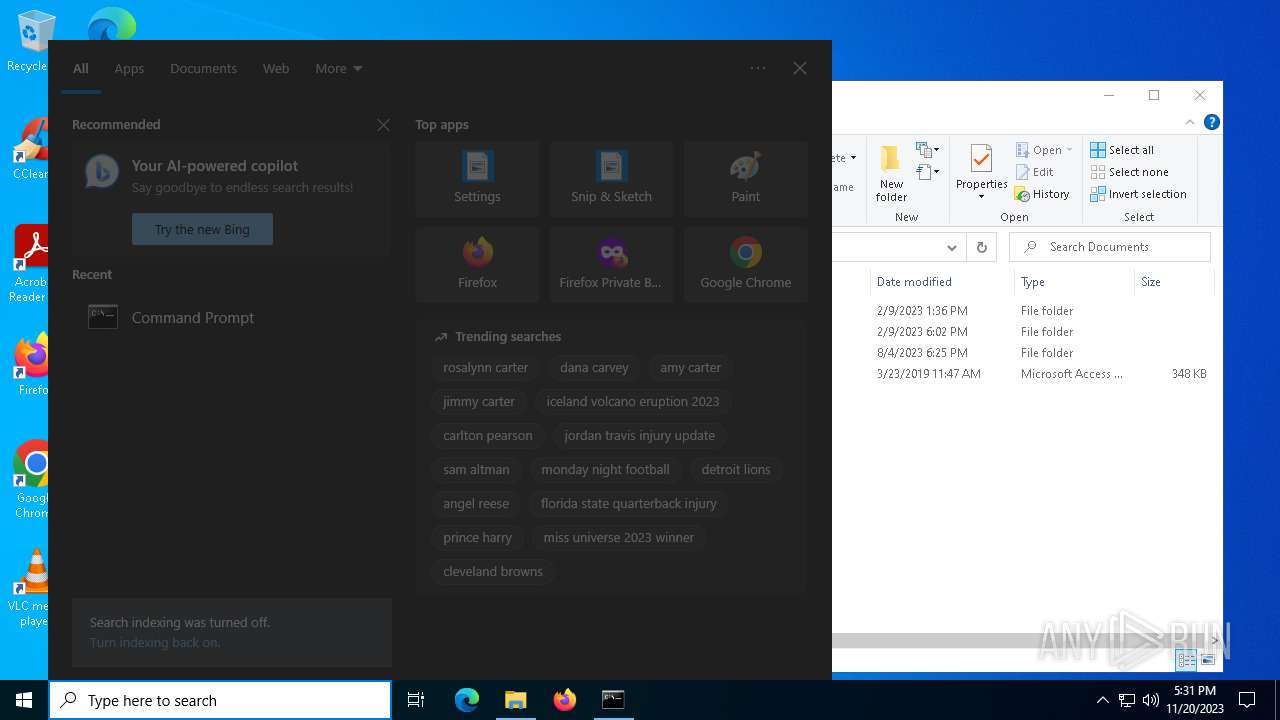Click Invert selection in Explorer ribbon
This screenshot has height=720, width=1280.
tap(1138, 194)
